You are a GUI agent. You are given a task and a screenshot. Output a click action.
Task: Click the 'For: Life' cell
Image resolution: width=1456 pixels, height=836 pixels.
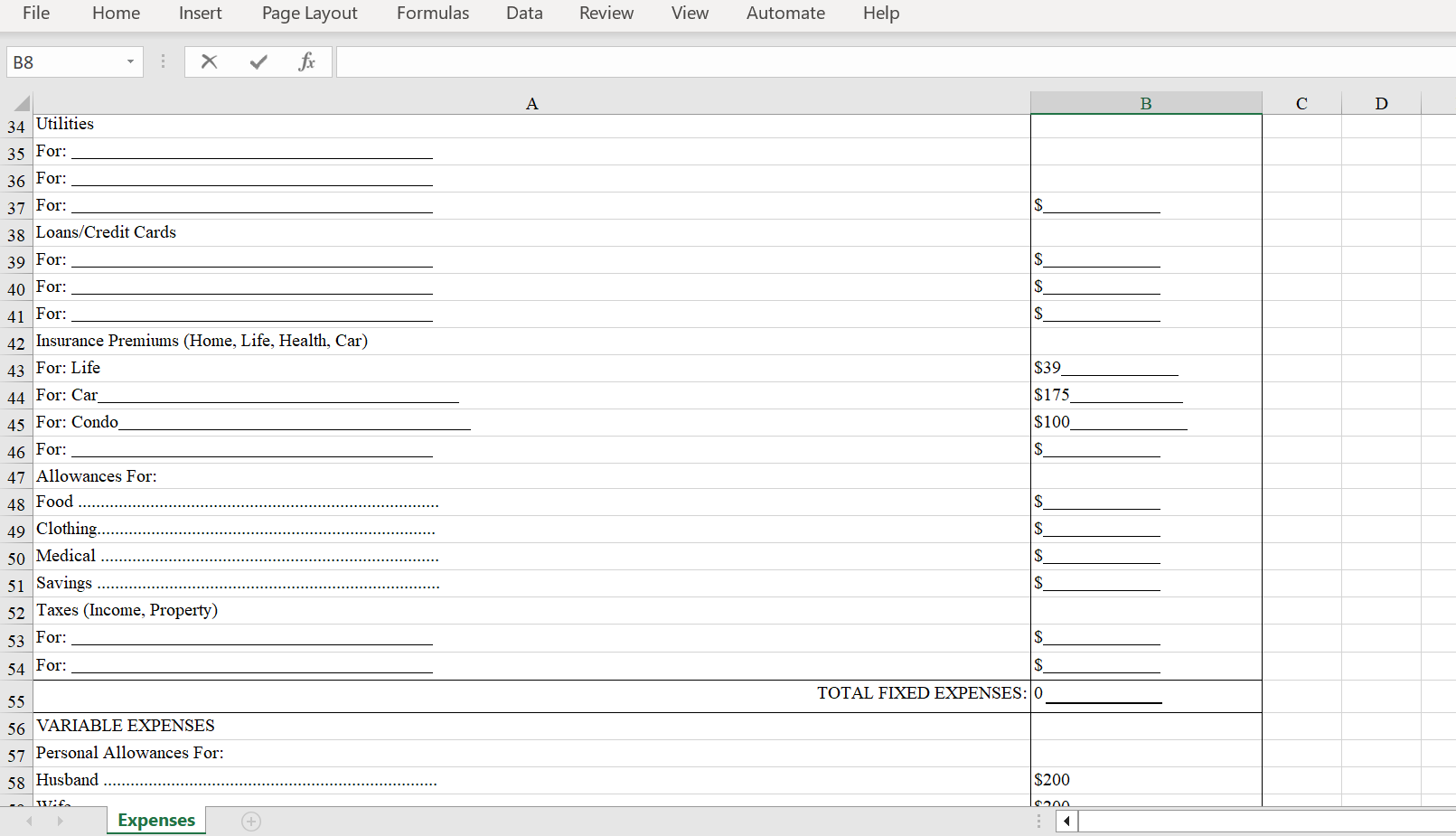[531, 369]
